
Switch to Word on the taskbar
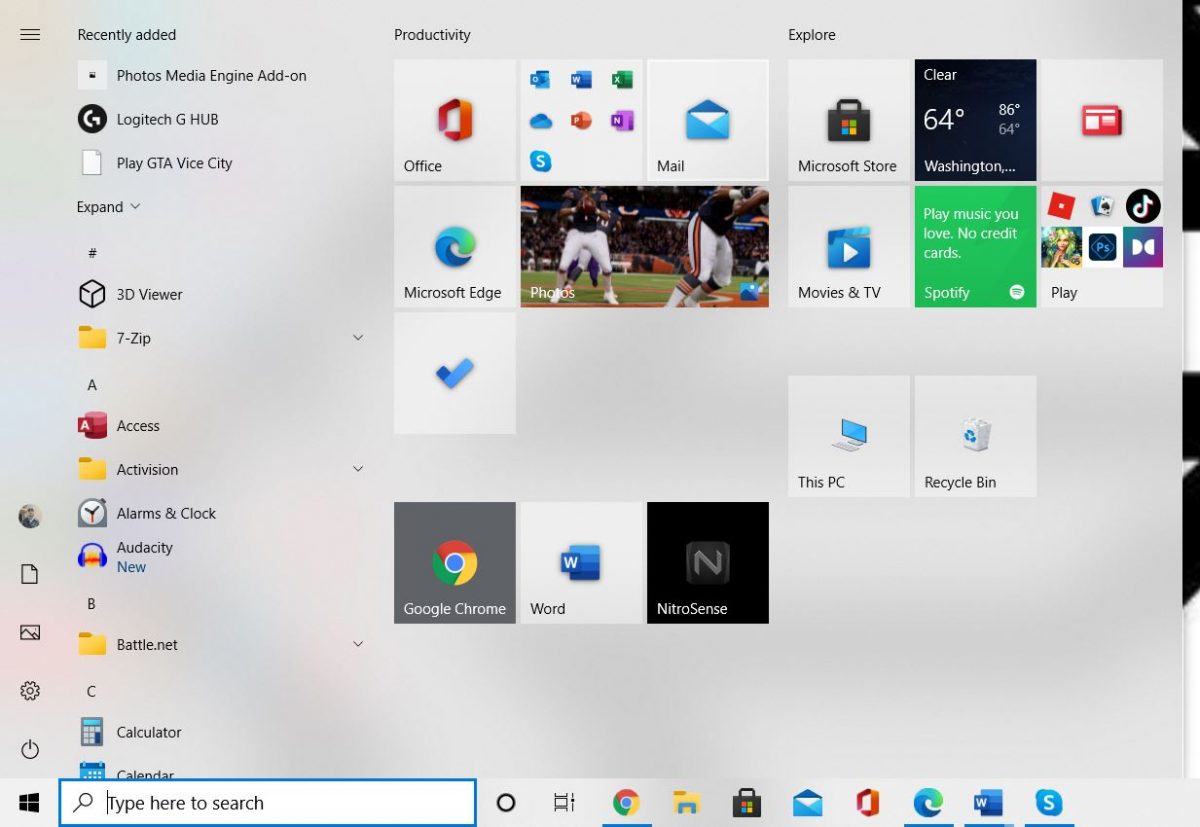(988, 803)
